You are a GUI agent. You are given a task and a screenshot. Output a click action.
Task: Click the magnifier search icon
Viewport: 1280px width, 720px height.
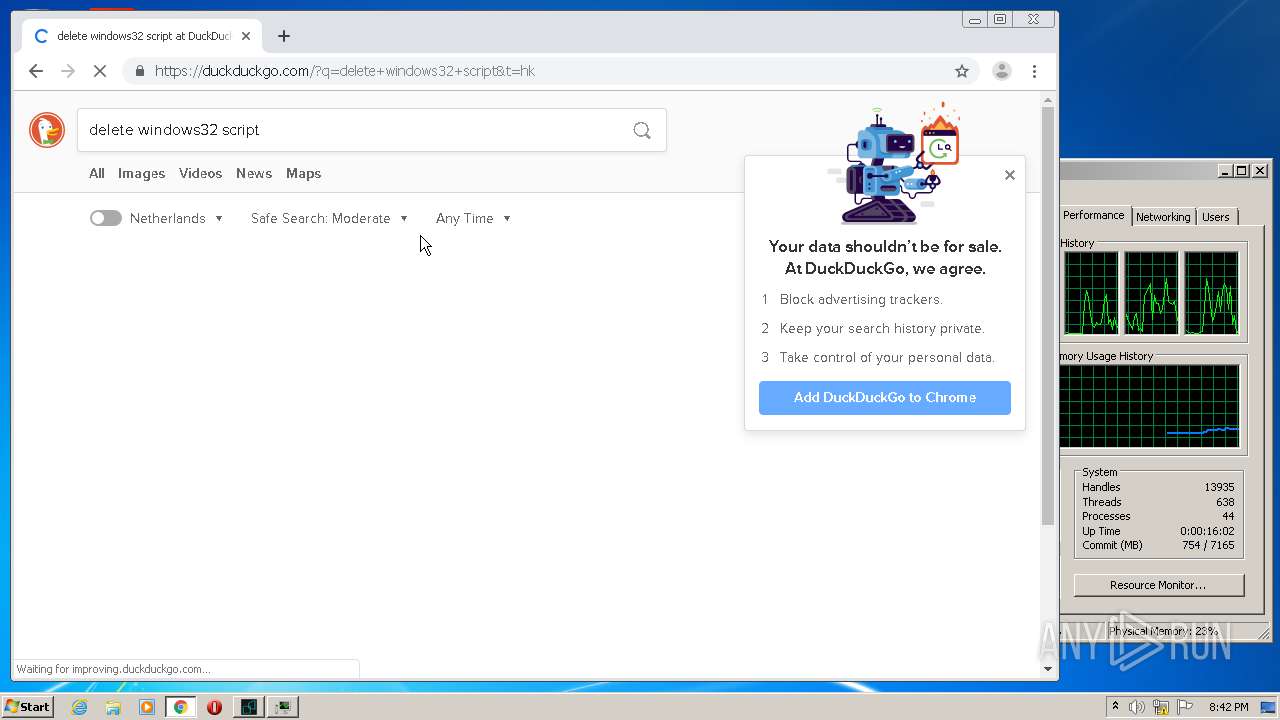coord(642,130)
